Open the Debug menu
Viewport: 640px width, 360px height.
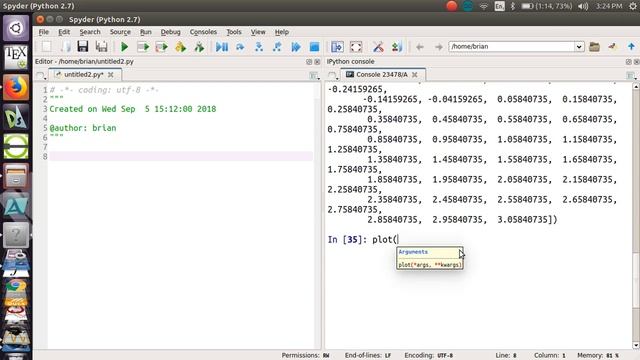pyautogui.click(x=170, y=32)
